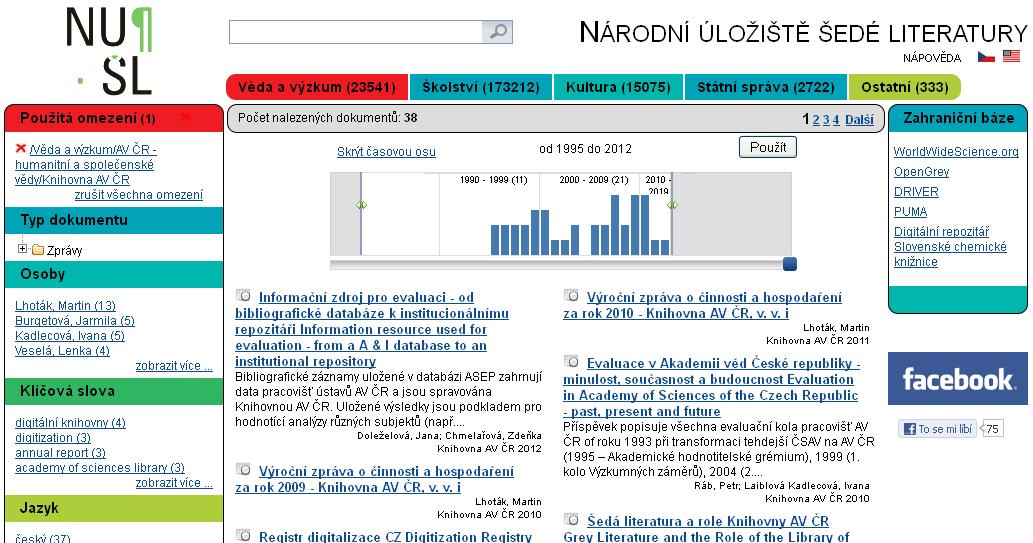The height and width of the screenshot is (543, 1033).
Task: Expand the Zprávy tree node
Action: pyautogui.click(x=22, y=248)
